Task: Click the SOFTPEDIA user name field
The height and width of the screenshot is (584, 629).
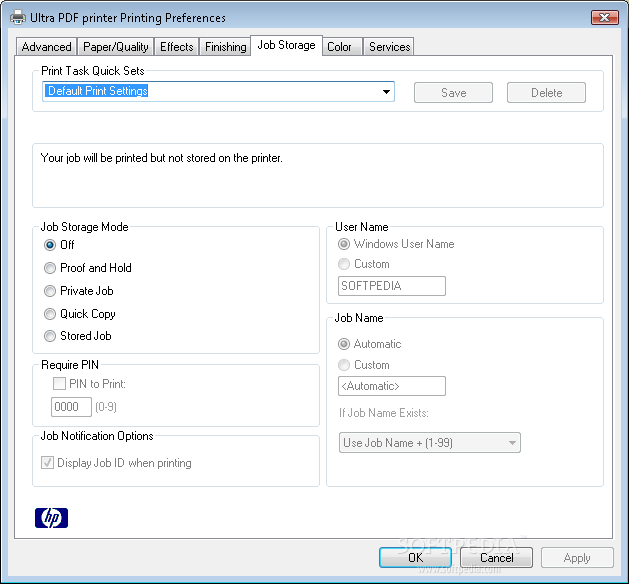Action: click(392, 286)
